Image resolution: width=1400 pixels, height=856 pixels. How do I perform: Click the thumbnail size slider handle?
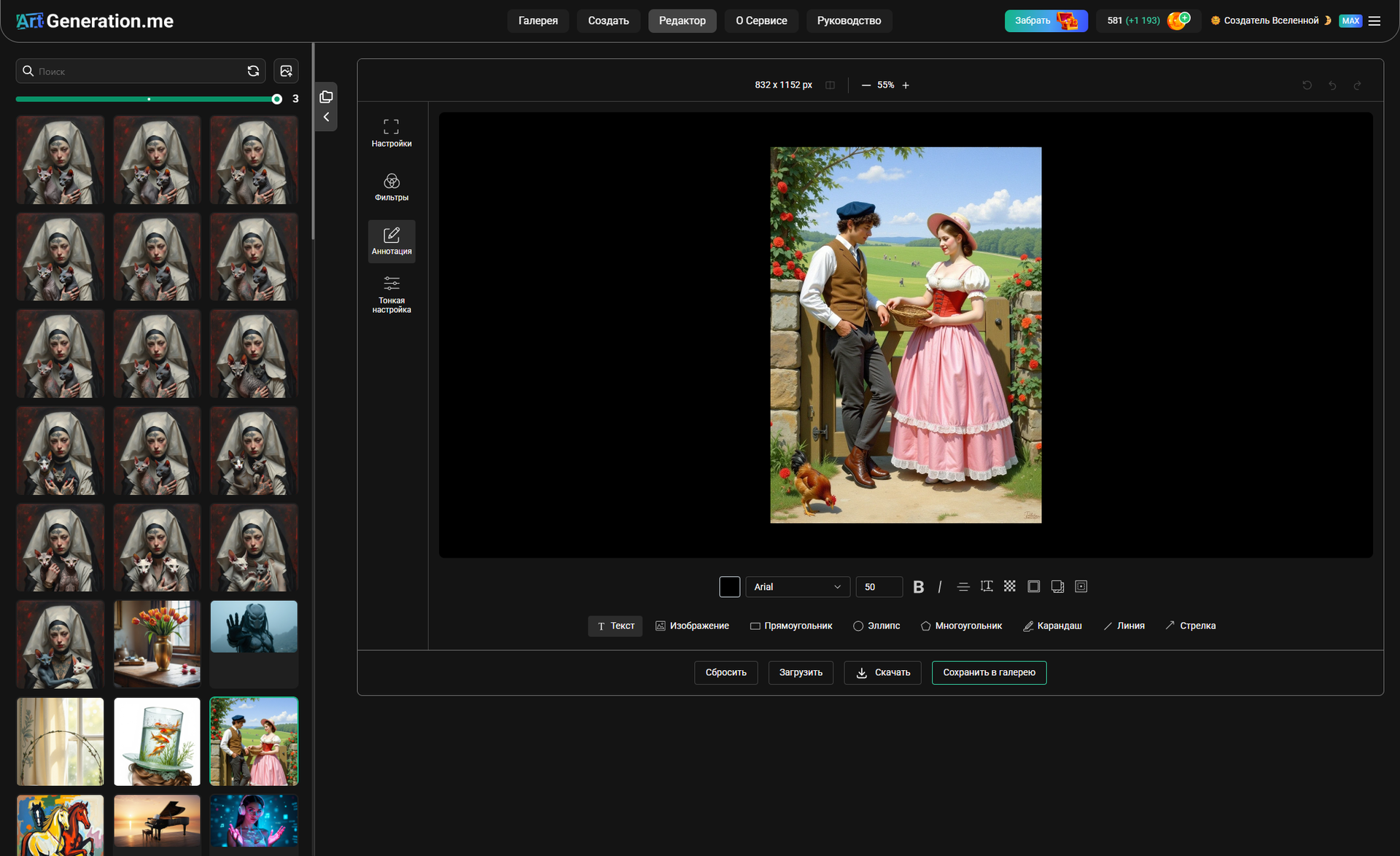click(277, 99)
